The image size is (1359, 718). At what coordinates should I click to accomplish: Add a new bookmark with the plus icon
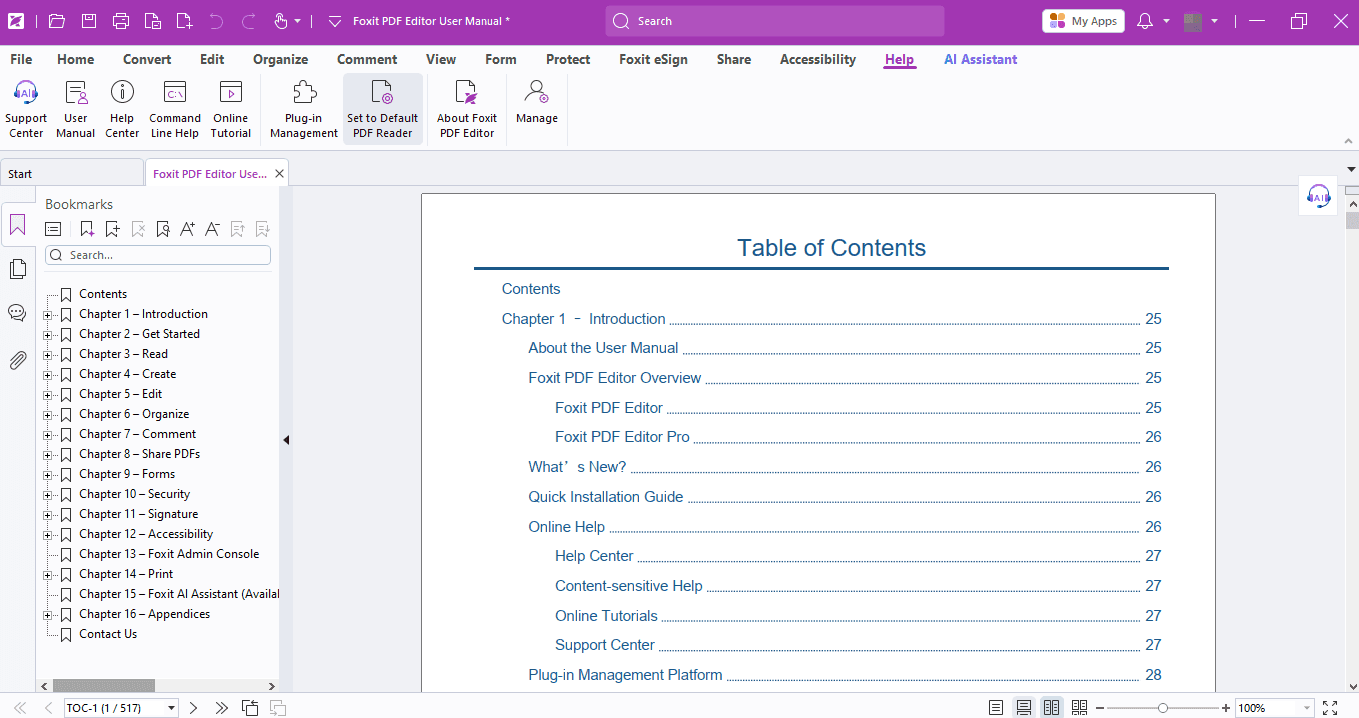click(x=112, y=229)
